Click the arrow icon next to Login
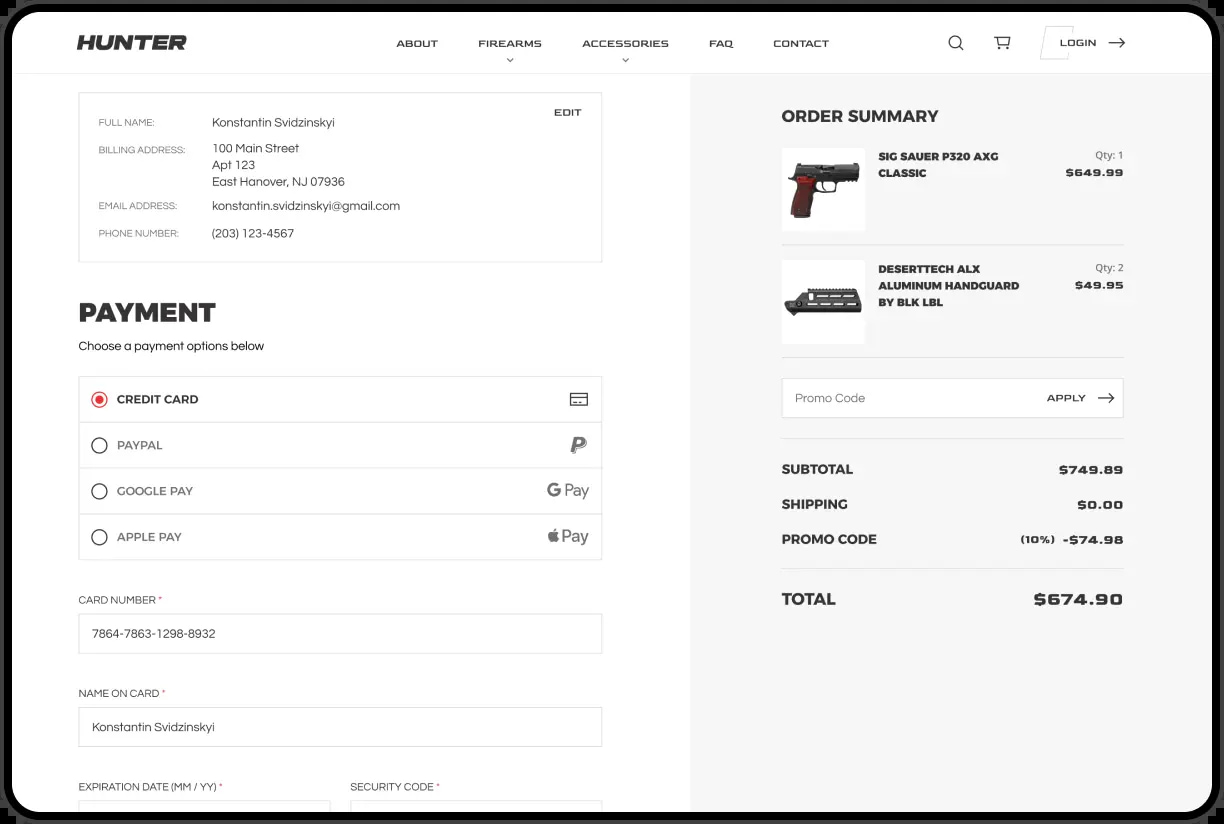 point(1117,43)
